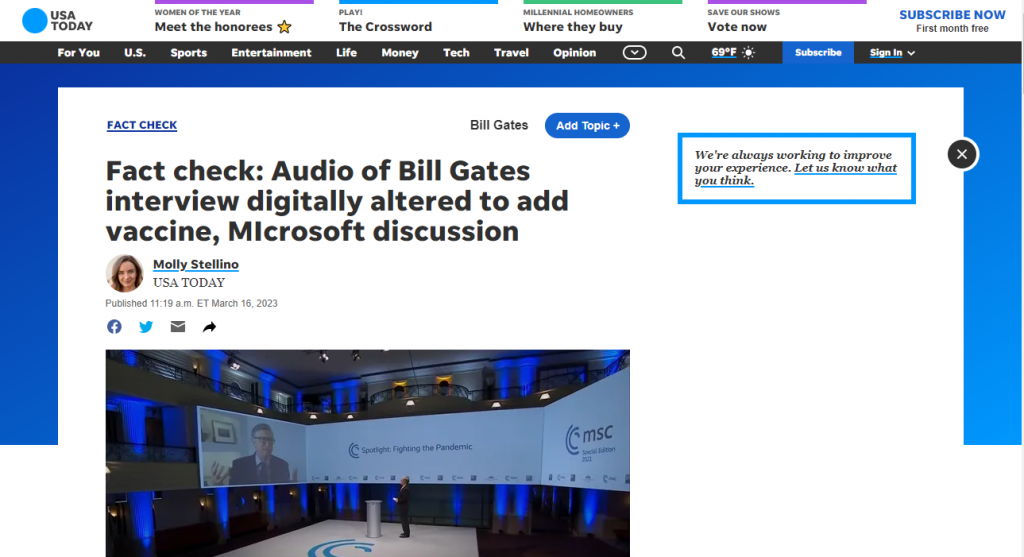Navigate to the Life section
1024x557 pixels.
pos(346,52)
